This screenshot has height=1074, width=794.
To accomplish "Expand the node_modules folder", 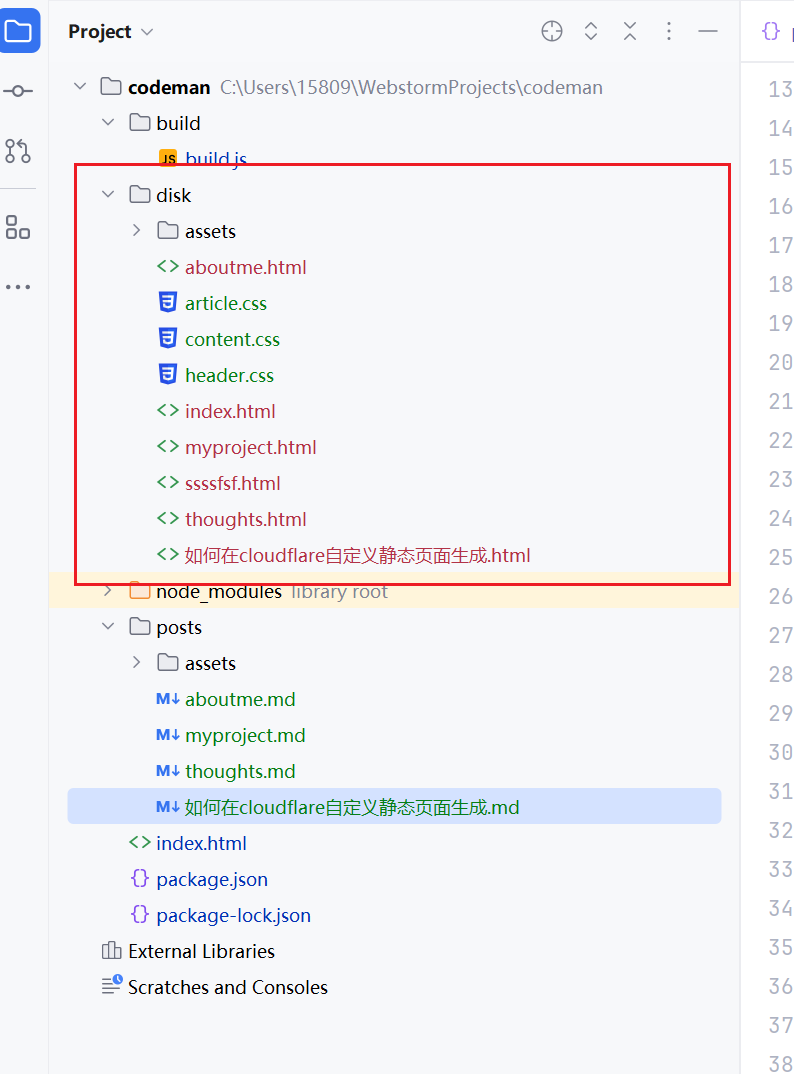I will coord(108,592).
